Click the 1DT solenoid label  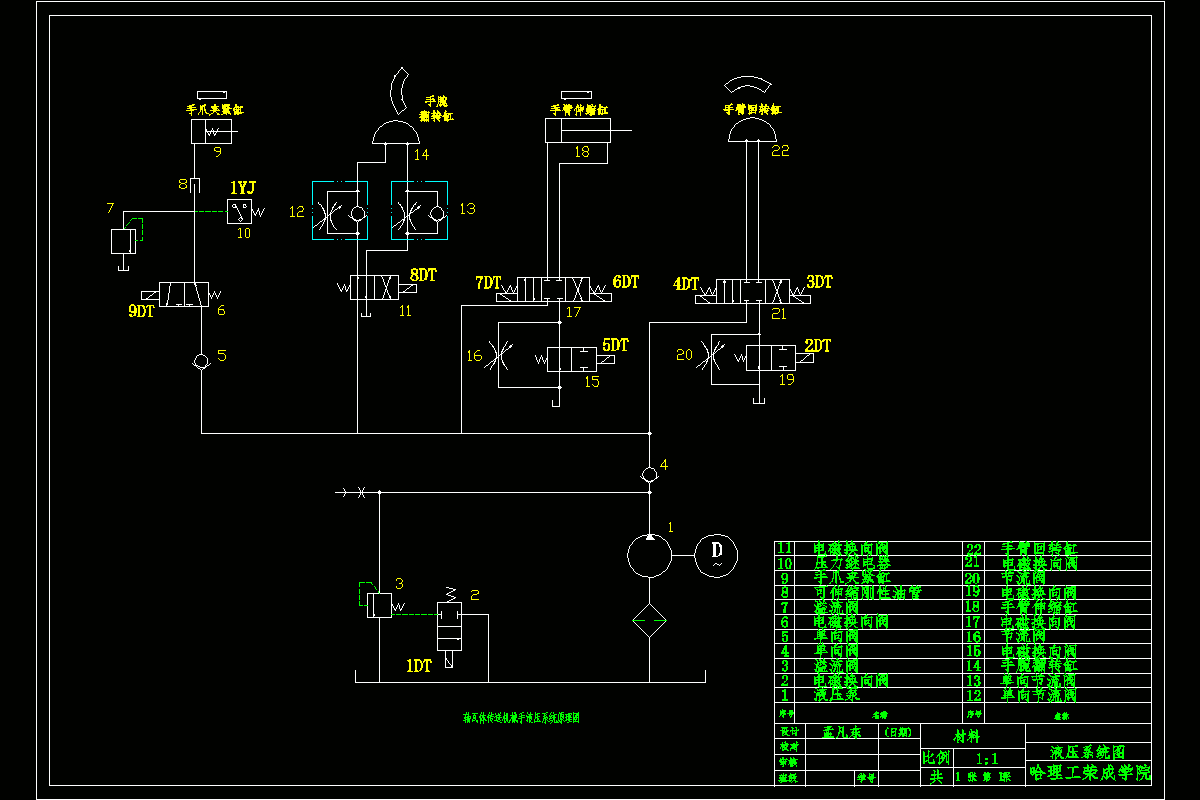419,665
